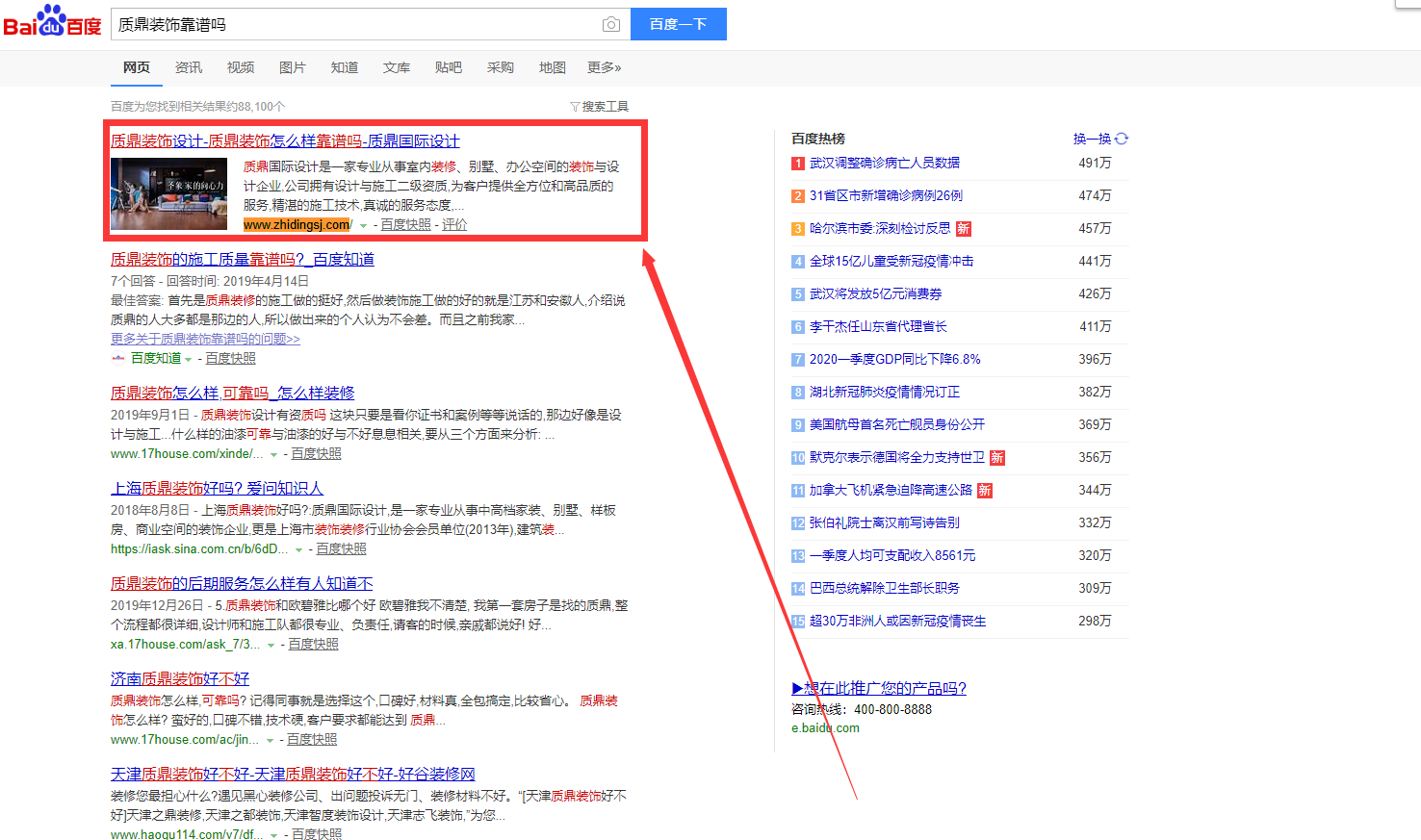Select the 网页 tab
The image size is (1421, 840).
pos(137,67)
